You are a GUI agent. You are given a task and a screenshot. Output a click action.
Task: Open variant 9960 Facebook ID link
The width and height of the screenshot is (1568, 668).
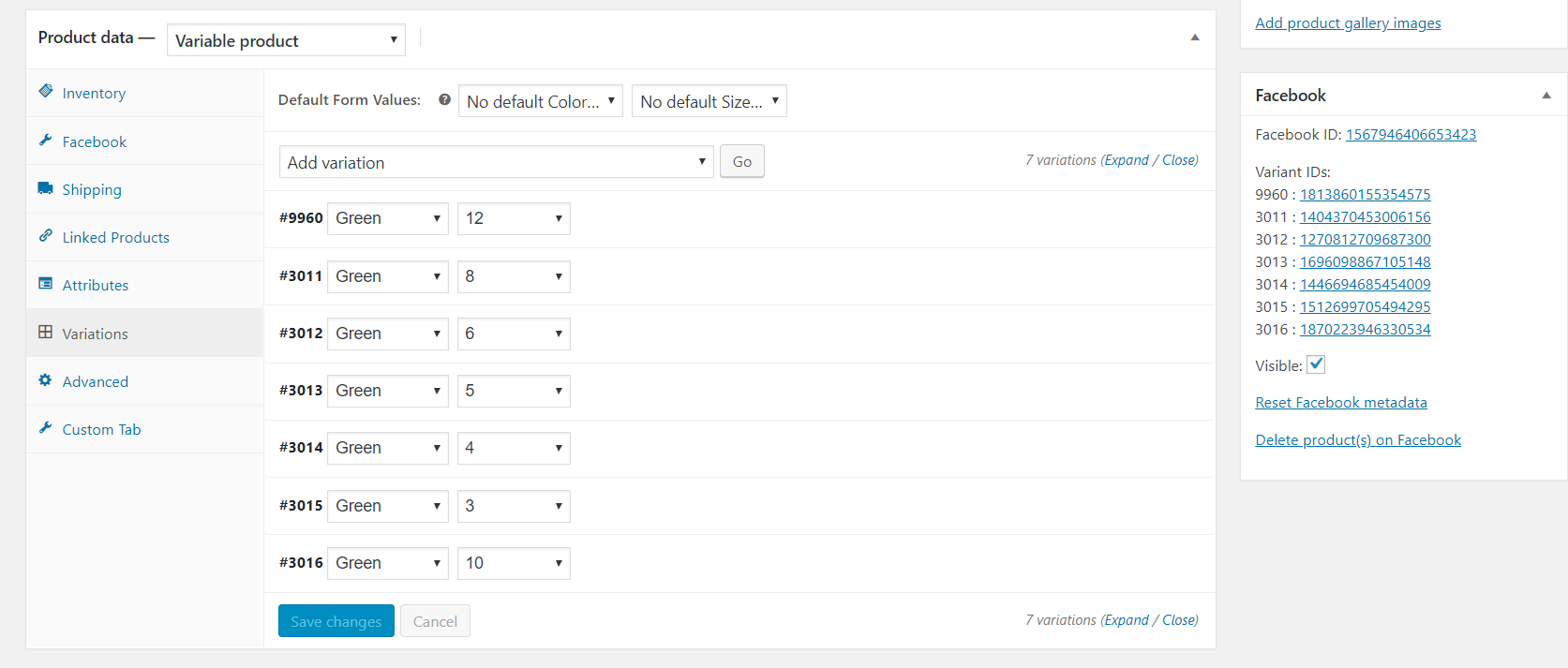pos(1365,194)
